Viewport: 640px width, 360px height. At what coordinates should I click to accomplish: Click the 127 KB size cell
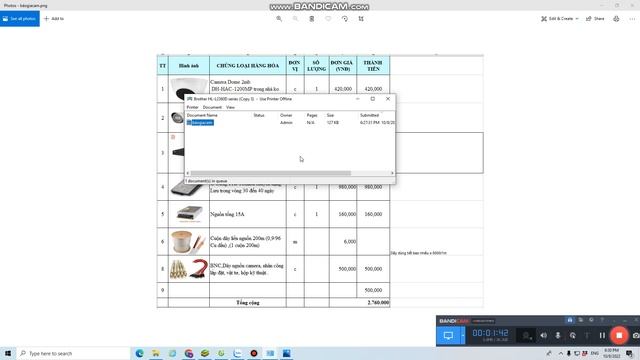[x=332, y=122]
